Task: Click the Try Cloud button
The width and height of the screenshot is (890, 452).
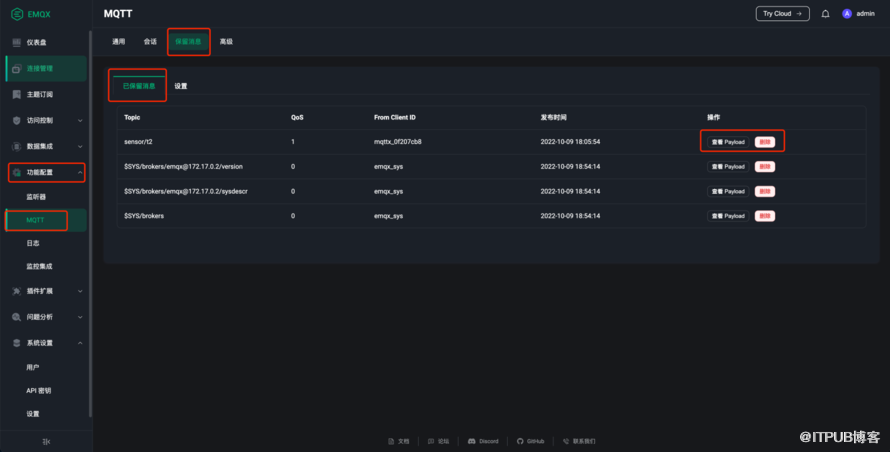Action: pyautogui.click(x=782, y=14)
